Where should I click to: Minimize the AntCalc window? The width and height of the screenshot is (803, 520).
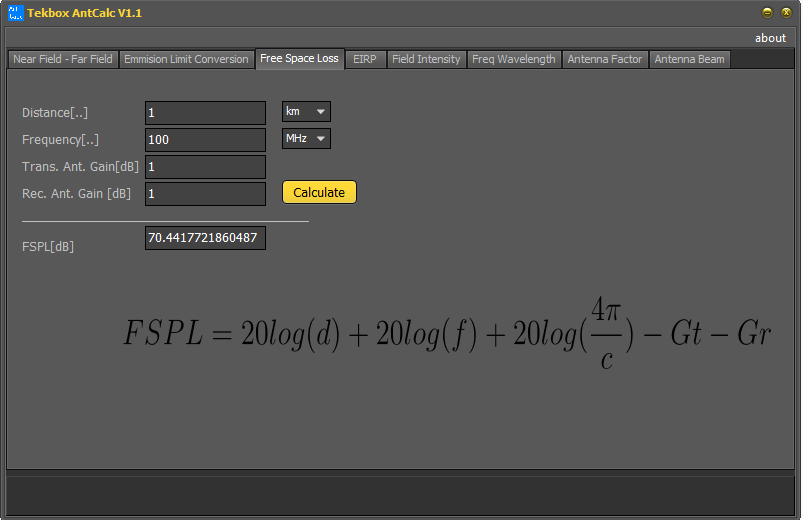[767, 13]
